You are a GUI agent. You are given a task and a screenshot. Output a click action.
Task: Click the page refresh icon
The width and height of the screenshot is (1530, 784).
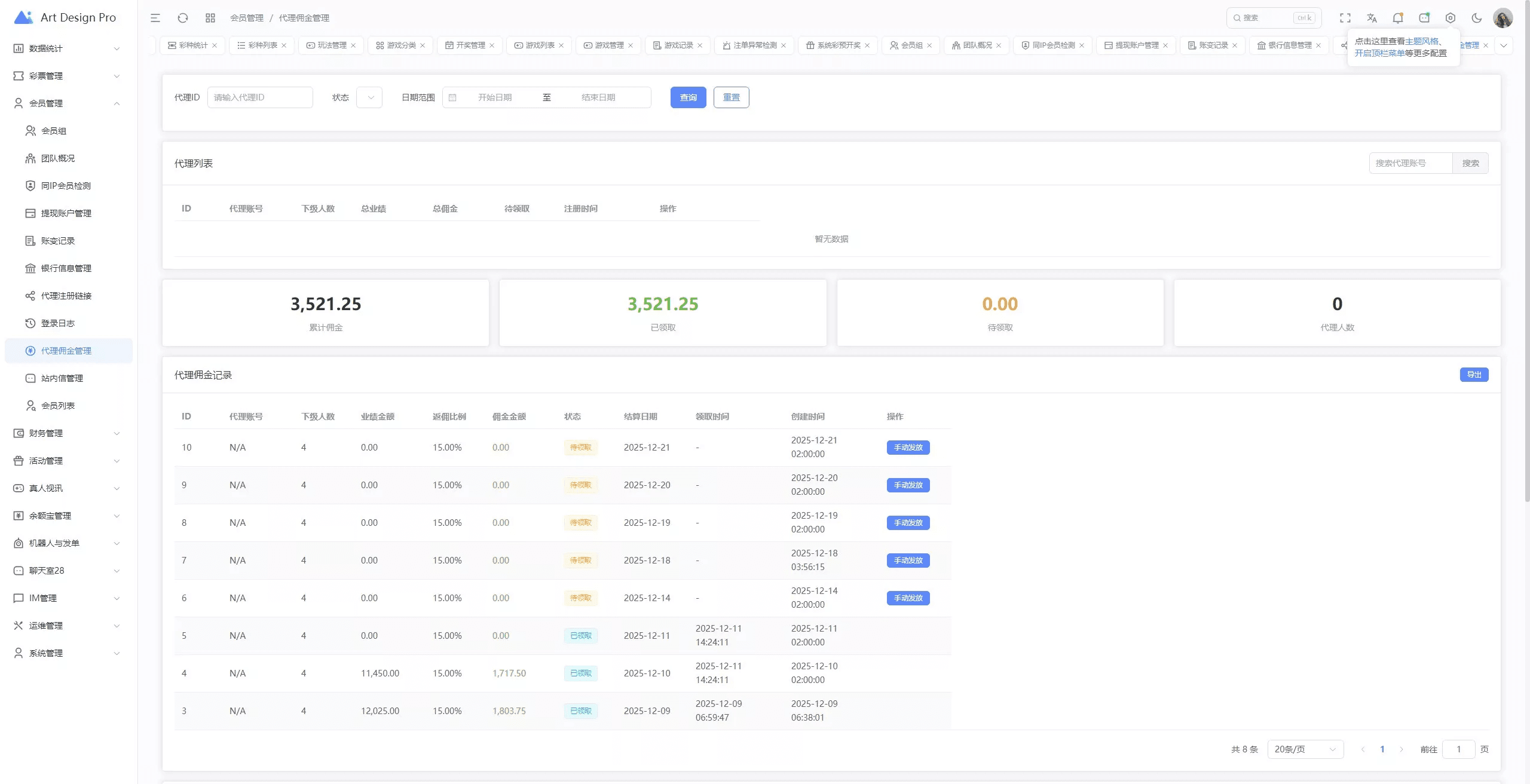[x=183, y=18]
